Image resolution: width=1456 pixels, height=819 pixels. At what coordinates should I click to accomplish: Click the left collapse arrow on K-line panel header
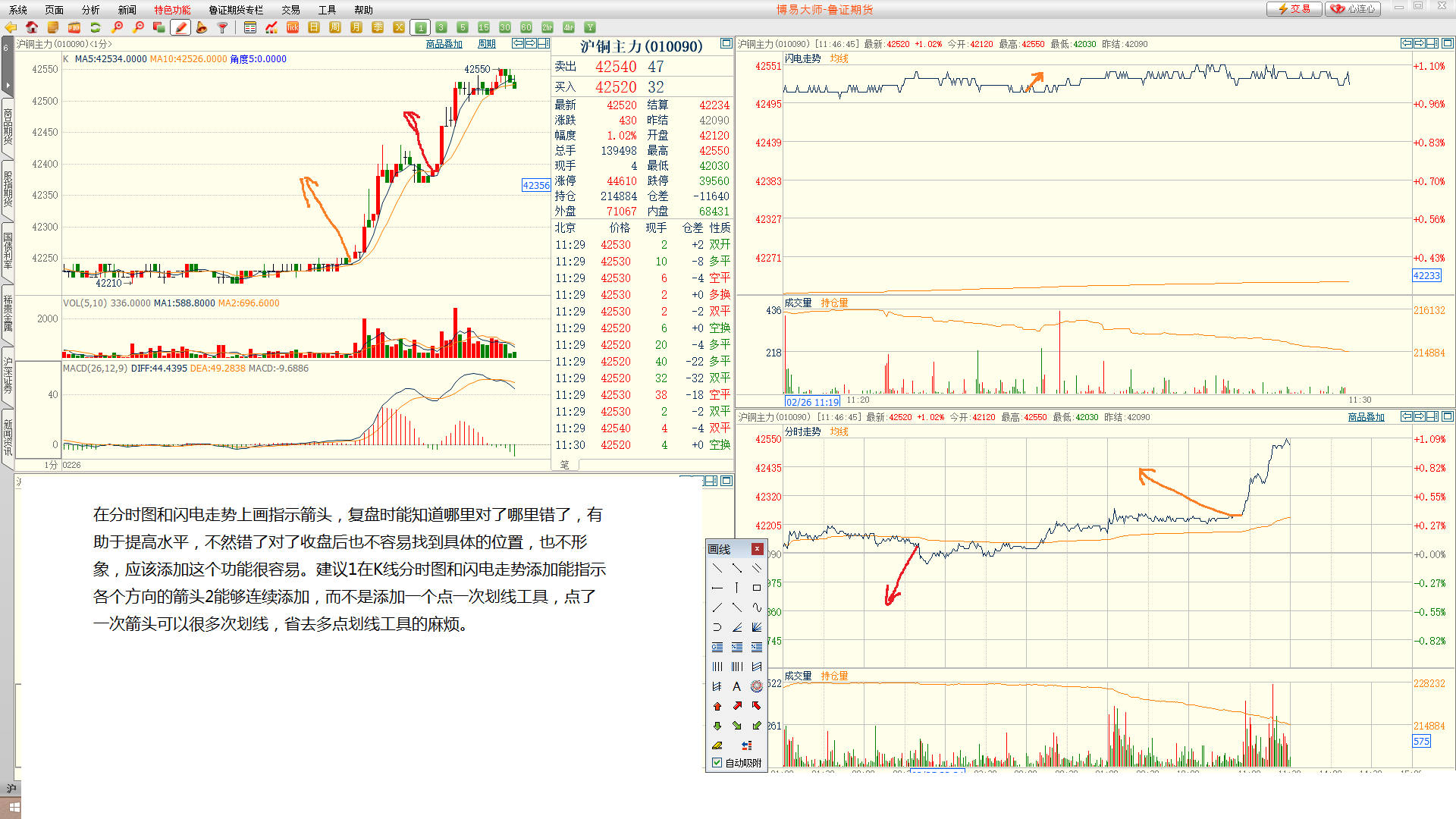516,43
